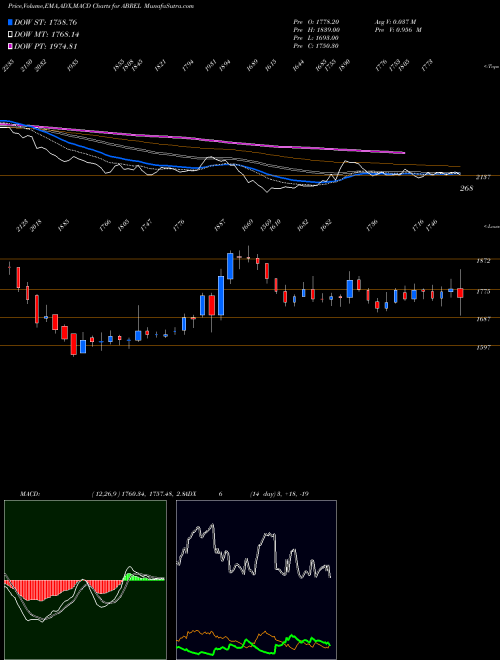Click the Pre V: 0.936 M value
Image resolution: width=500 pixels, height=660 pixels.
[x=398, y=30]
